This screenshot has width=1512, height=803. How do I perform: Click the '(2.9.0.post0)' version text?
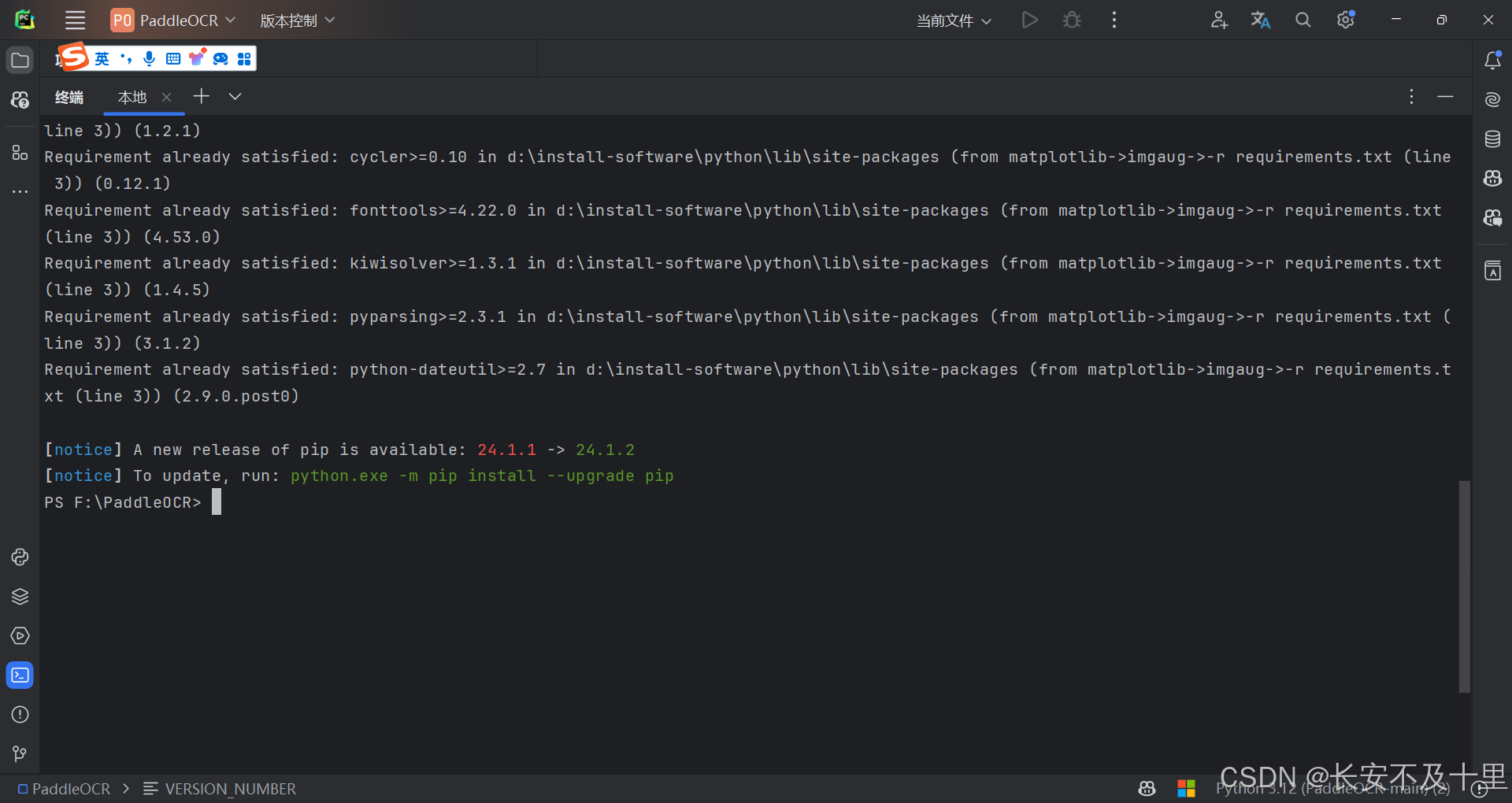click(236, 396)
